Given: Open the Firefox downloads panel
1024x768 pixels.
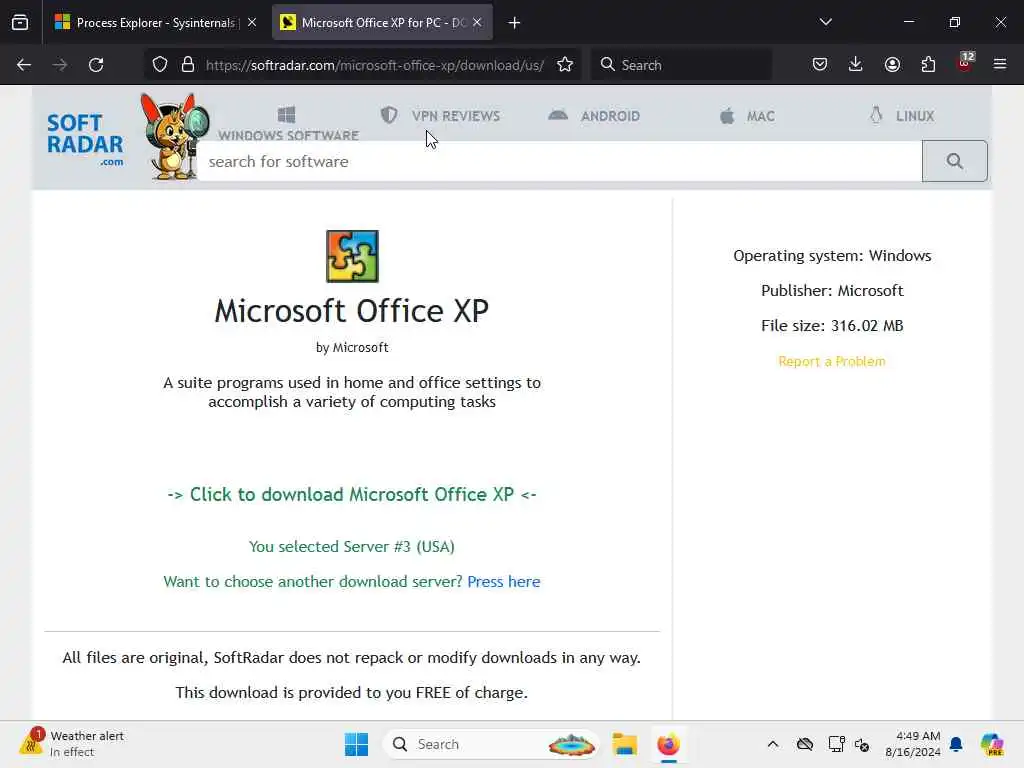Looking at the screenshot, I should click(856, 64).
